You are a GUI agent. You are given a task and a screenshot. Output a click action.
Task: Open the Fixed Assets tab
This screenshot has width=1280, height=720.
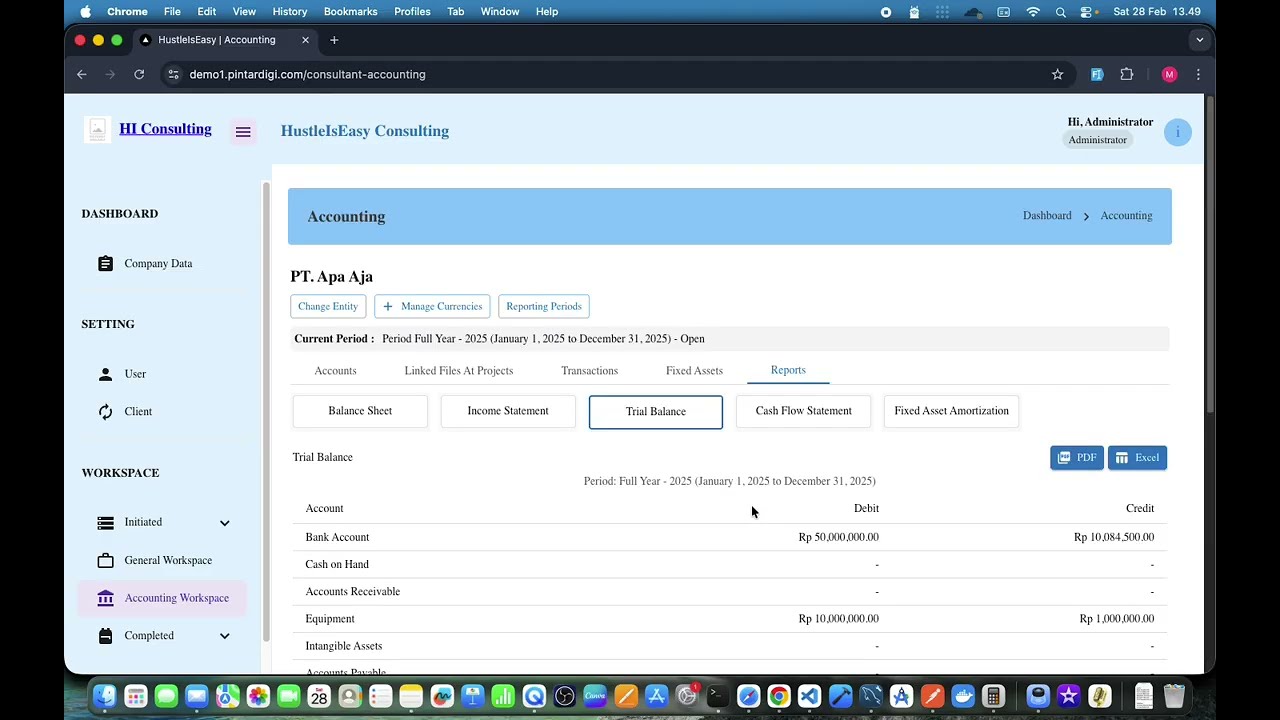pos(694,371)
